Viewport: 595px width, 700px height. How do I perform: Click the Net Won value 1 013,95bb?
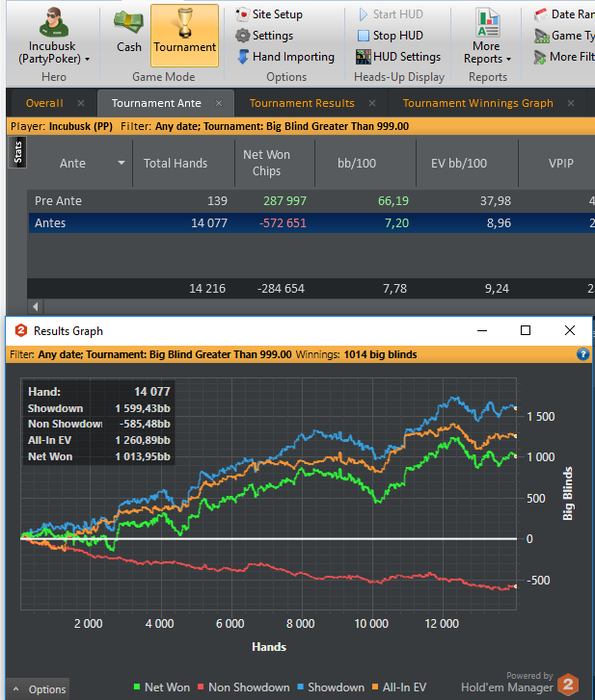[x=142, y=456]
